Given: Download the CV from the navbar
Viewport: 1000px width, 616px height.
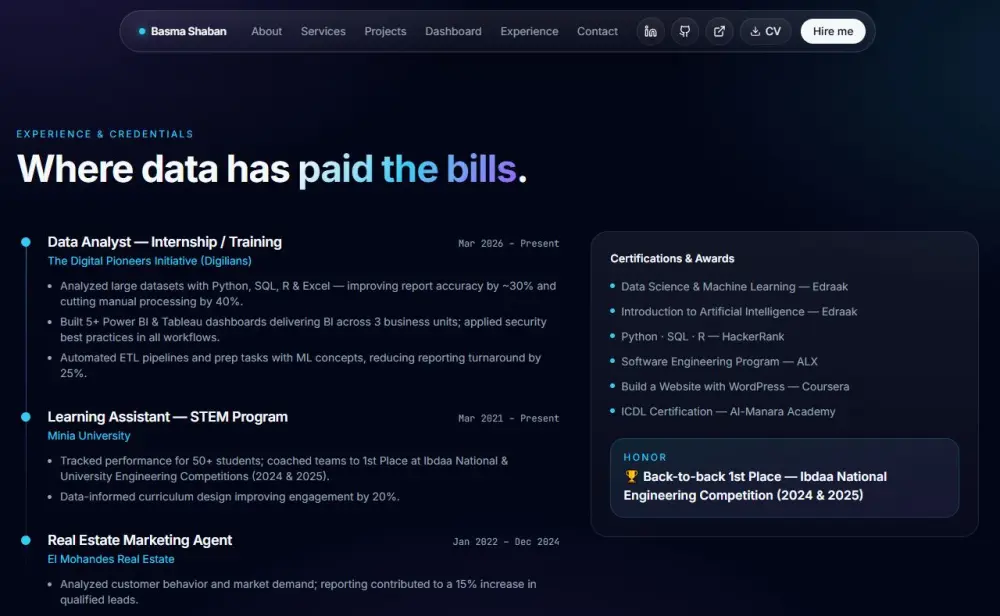Looking at the screenshot, I should click(765, 31).
